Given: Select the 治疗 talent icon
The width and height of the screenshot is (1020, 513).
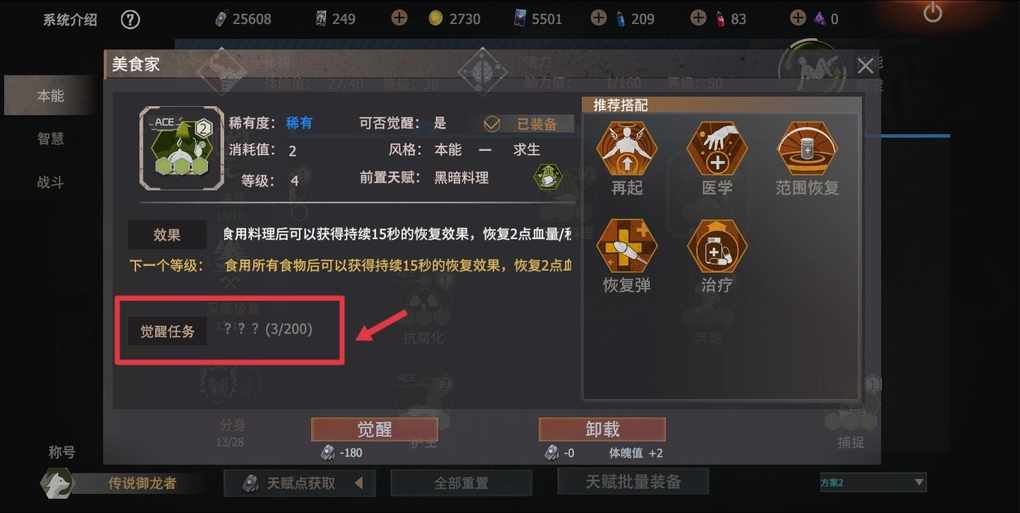Looking at the screenshot, I should tap(717, 246).
